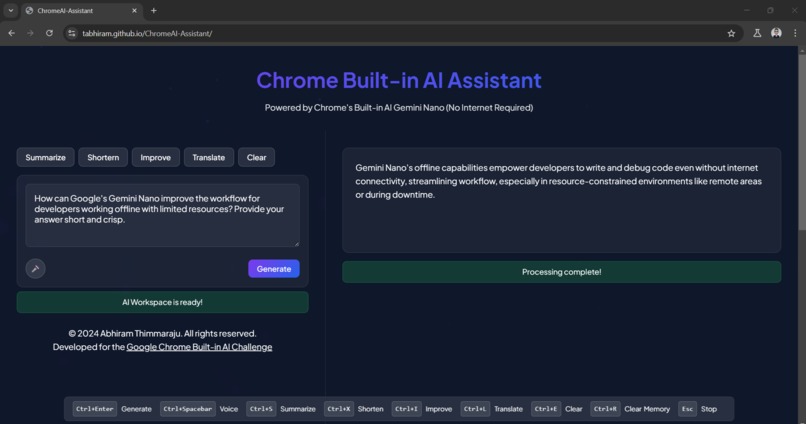Open the profile avatar menu
This screenshot has width=806, height=424.
[776, 33]
